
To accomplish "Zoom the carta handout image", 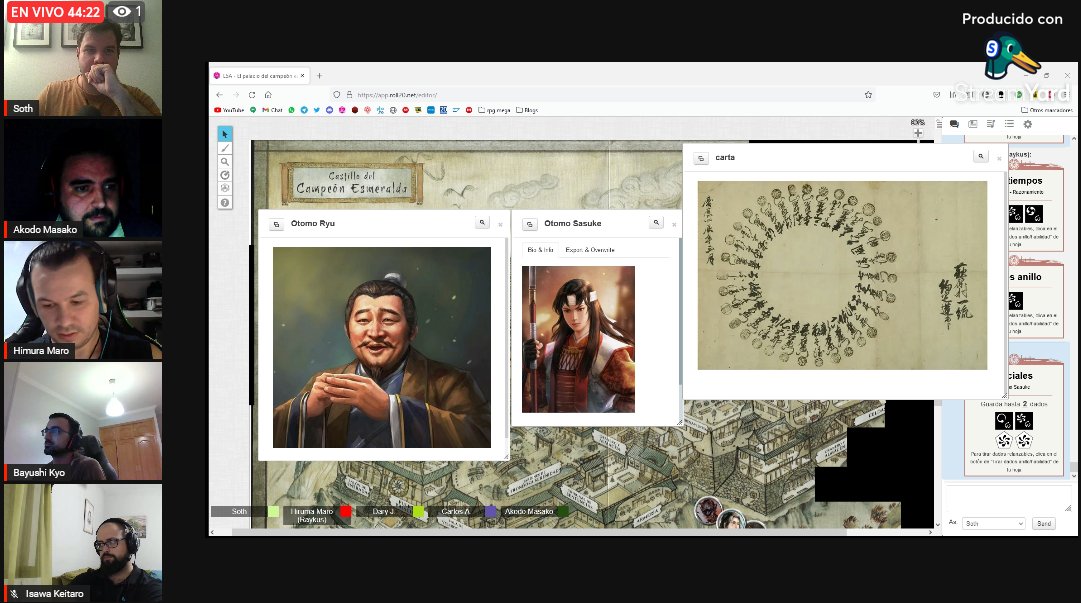I will pyautogui.click(x=980, y=156).
